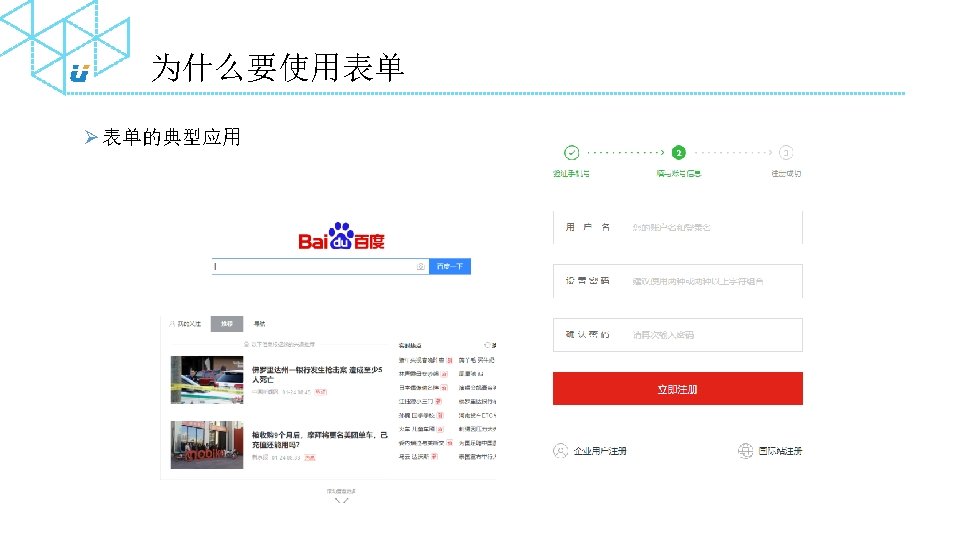
Task: Click the globe icon for 国际站注册
Action: pos(745,451)
